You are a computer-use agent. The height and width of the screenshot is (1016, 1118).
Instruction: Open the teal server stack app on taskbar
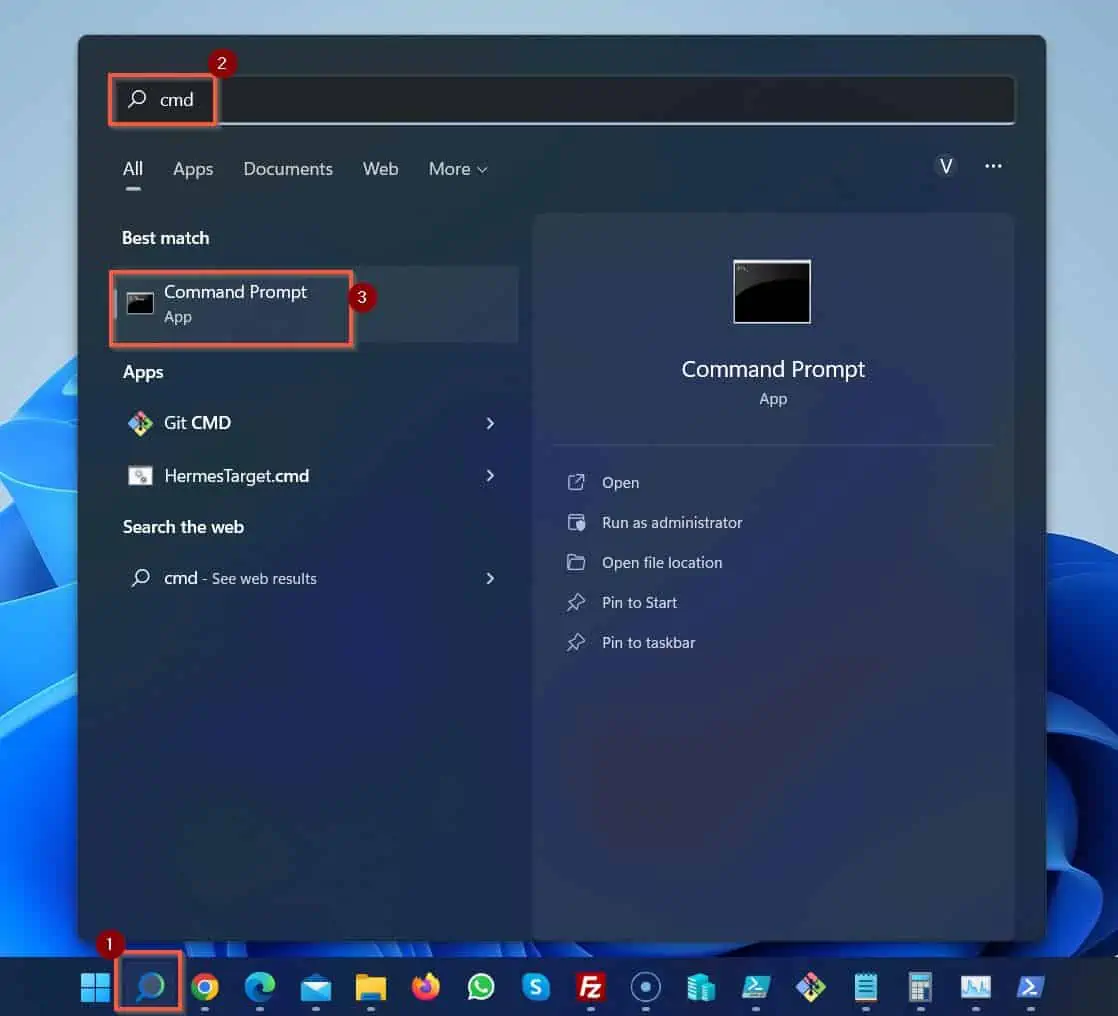pyautogui.click(x=700, y=987)
